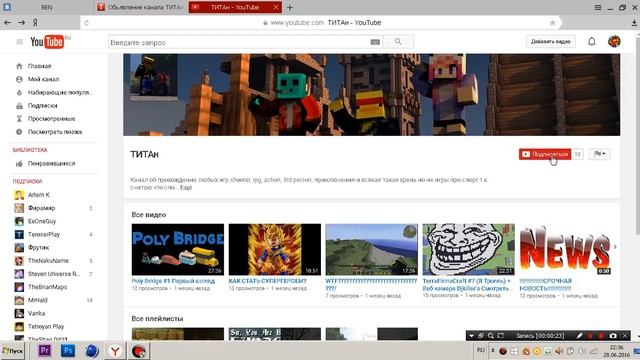Image resolution: width=640 pixels, height=360 pixels.
Task: Click the troll face TerraFirmaCraft thumbnail
Action: [x=469, y=249]
